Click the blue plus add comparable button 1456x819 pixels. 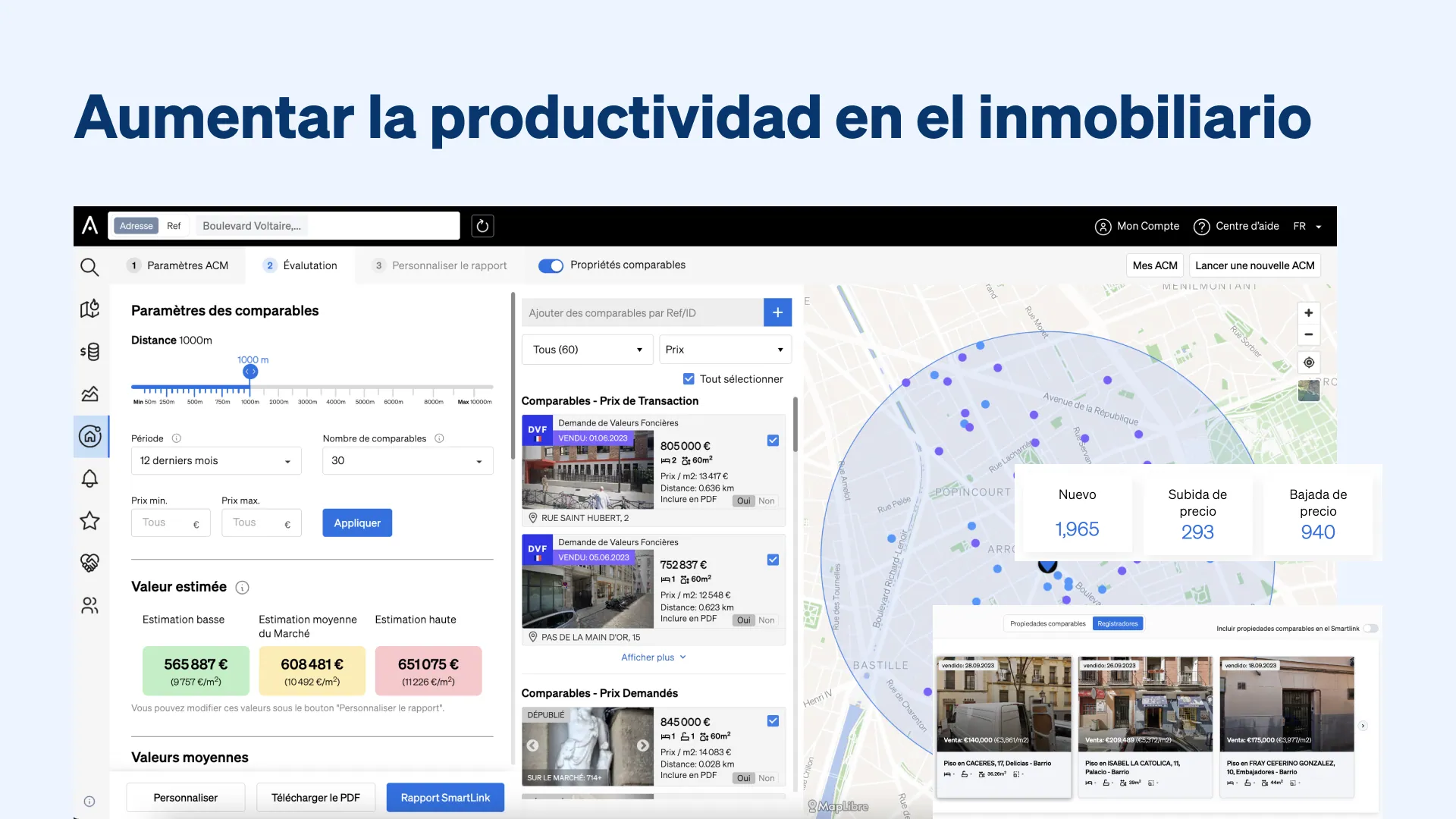(x=777, y=312)
